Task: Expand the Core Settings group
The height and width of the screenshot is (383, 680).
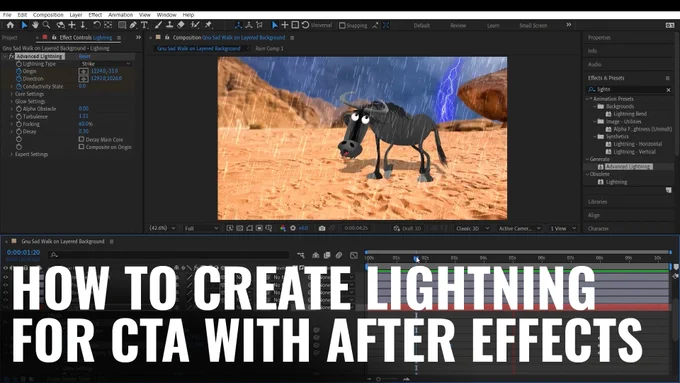Action: 11,94
